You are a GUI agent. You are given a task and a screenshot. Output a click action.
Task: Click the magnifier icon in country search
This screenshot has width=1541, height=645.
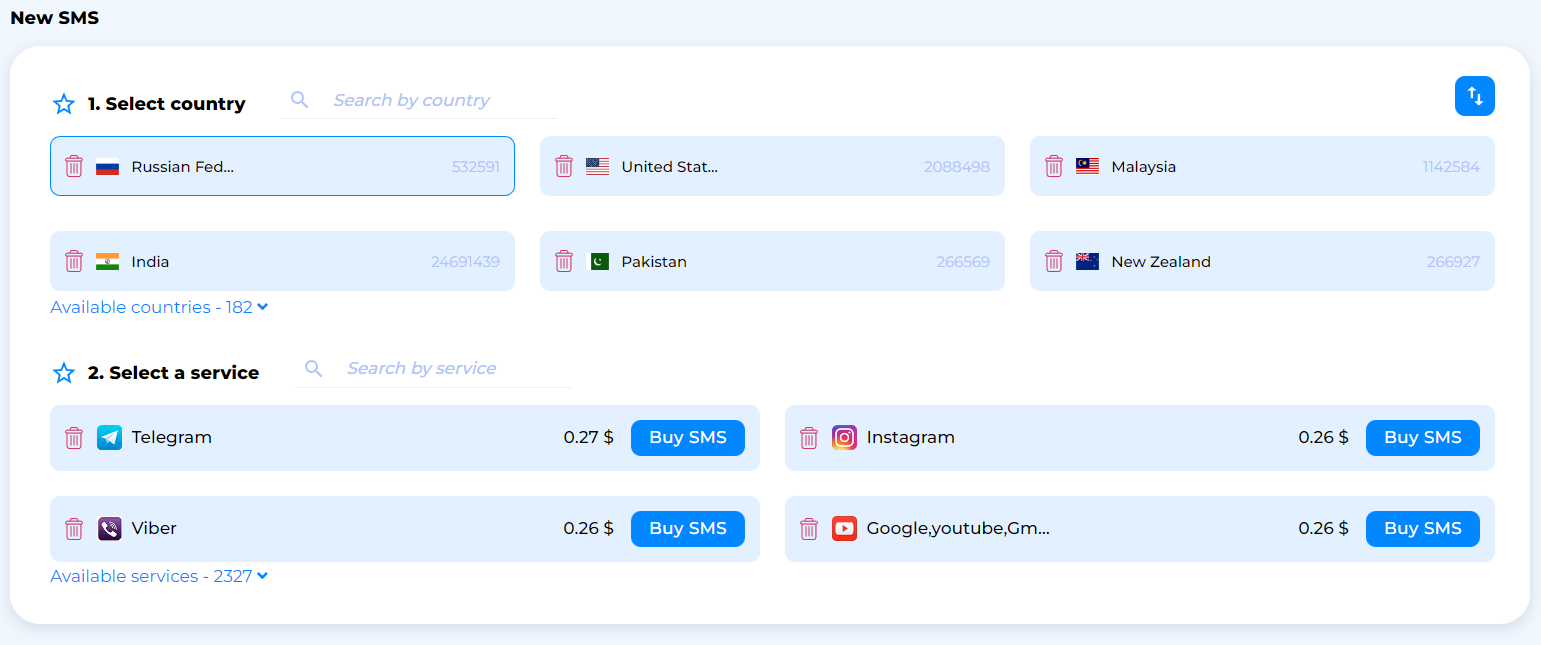(300, 99)
